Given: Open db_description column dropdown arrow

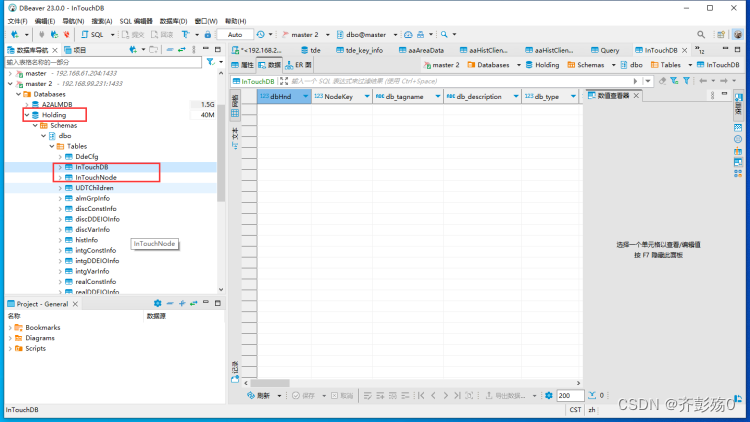Looking at the screenshot, I should point(516,96).
